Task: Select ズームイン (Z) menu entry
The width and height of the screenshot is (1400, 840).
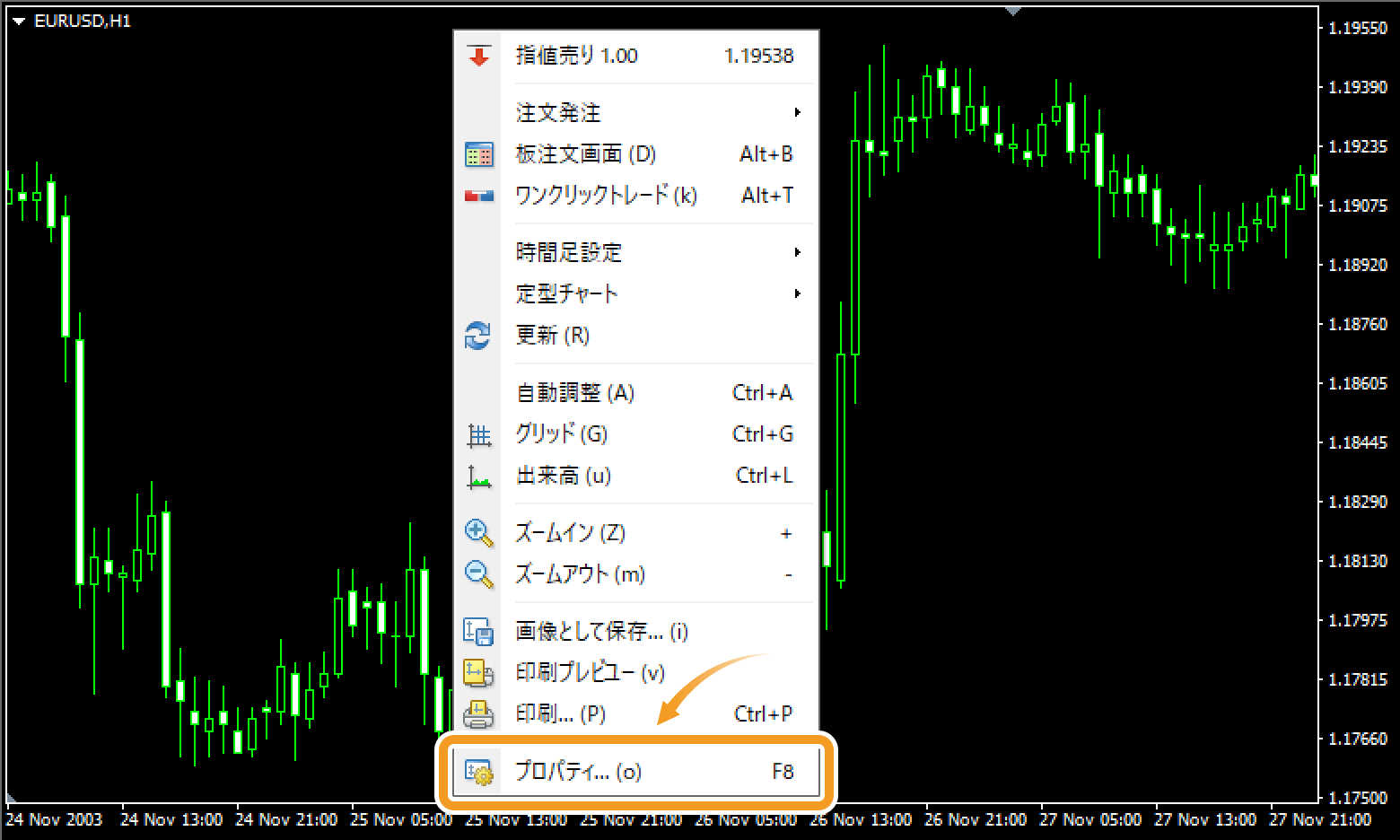Action: [x=636, y=533]
